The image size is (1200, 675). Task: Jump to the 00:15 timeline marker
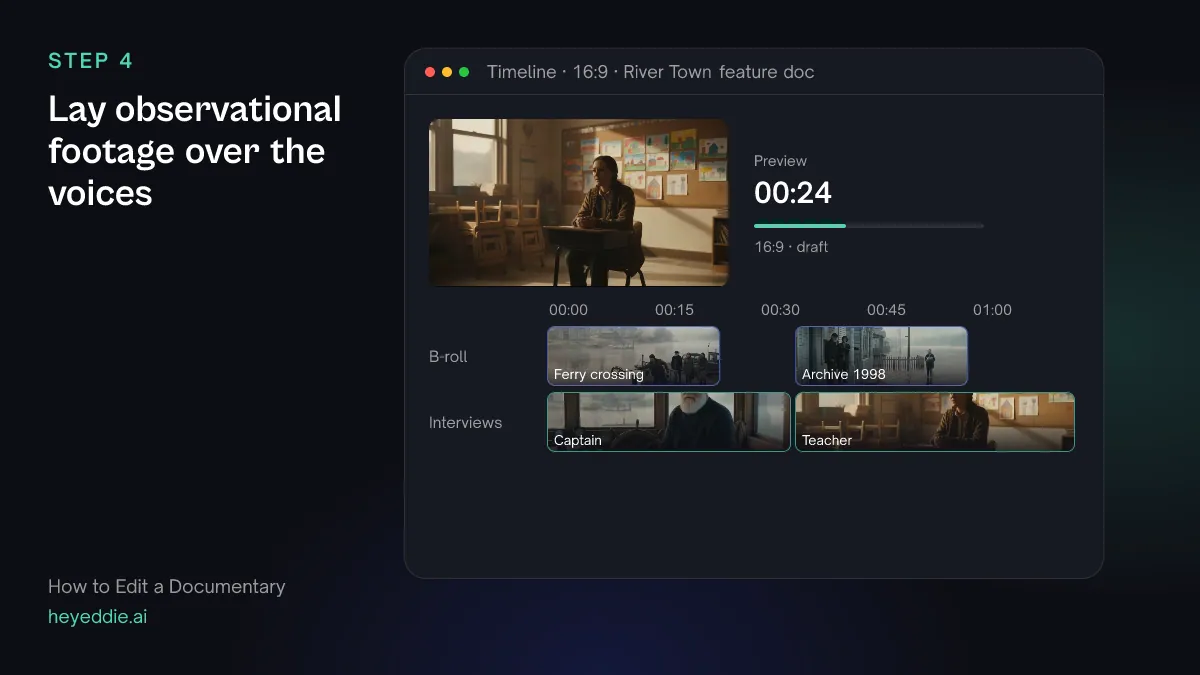(x=674, y=310)
